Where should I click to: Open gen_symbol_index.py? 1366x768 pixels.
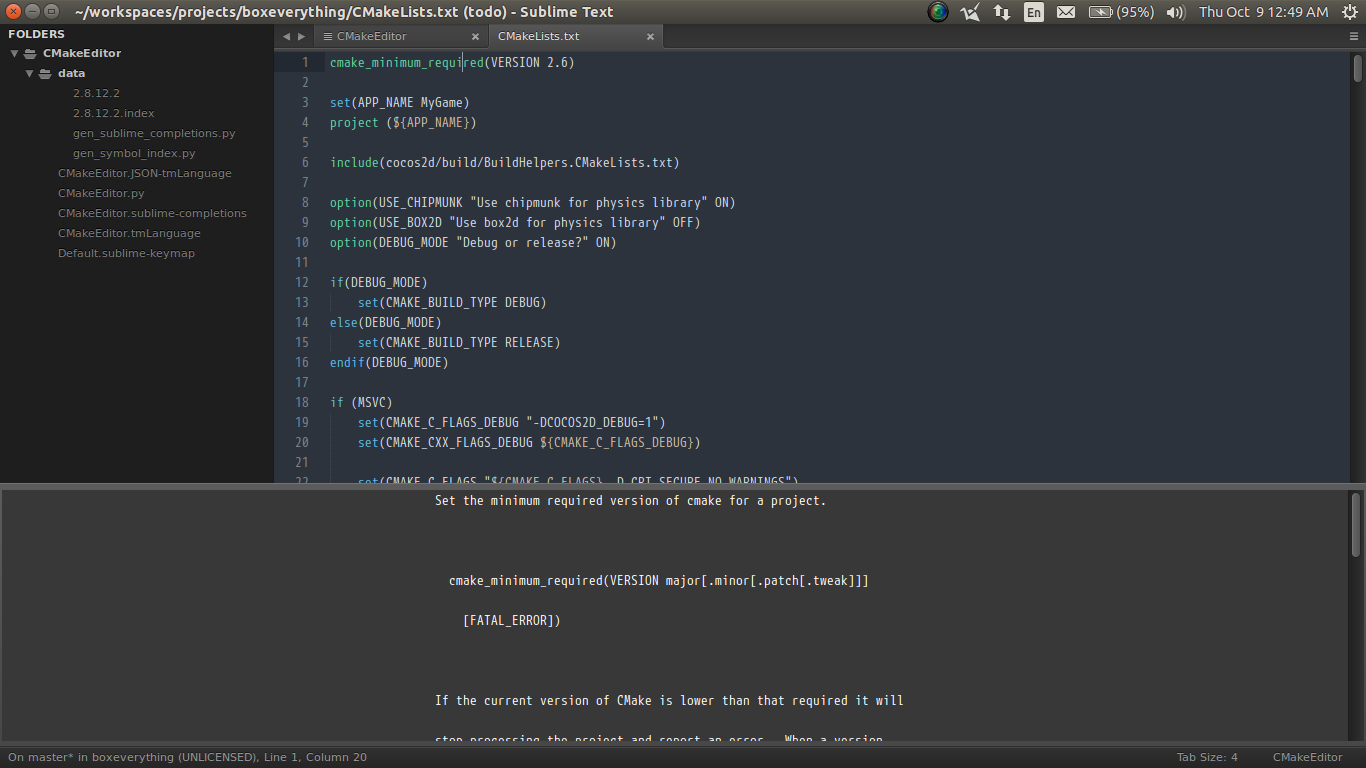coord(134,153)
